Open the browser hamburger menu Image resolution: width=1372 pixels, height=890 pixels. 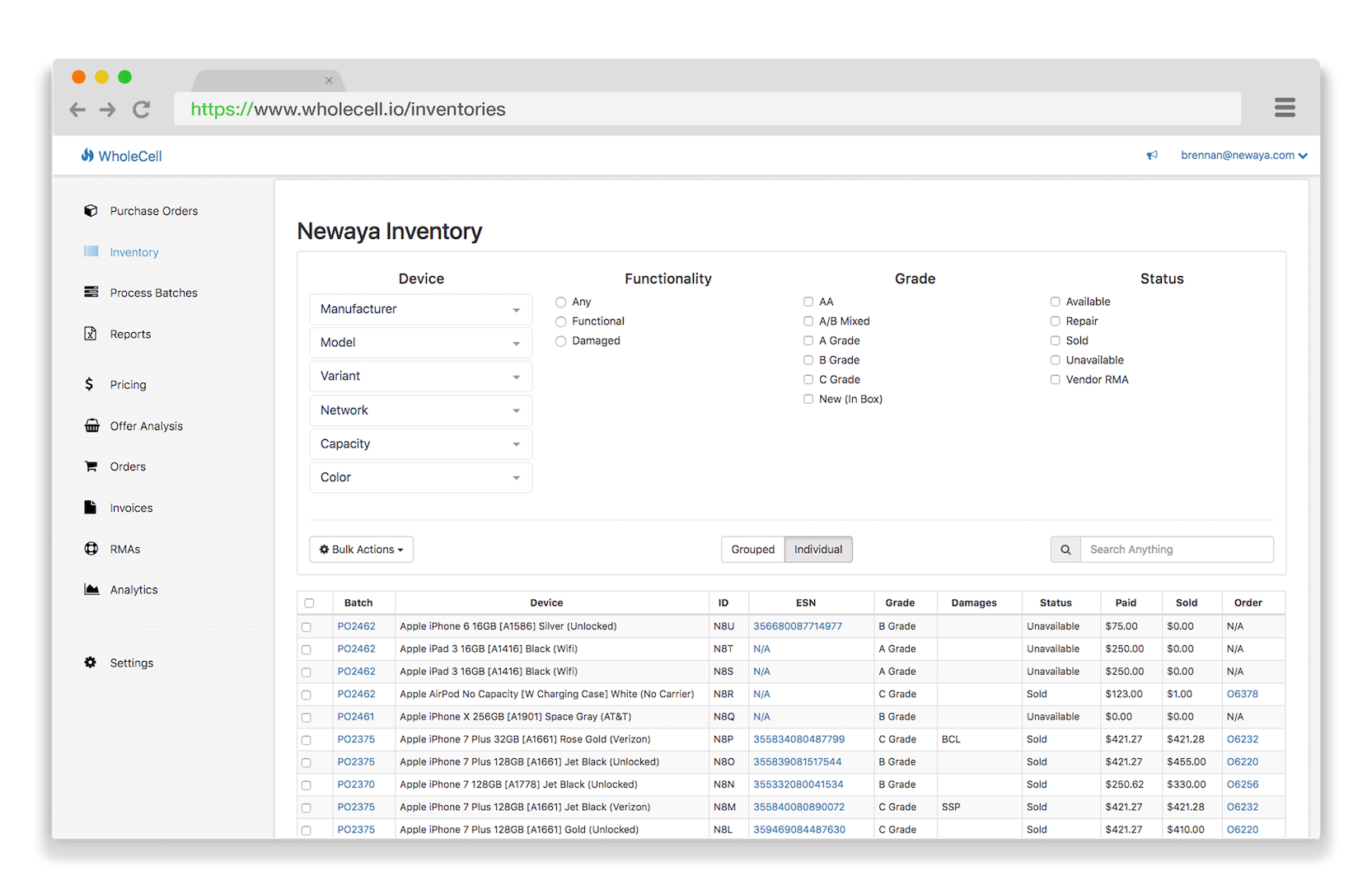(x=1285, y=108)
